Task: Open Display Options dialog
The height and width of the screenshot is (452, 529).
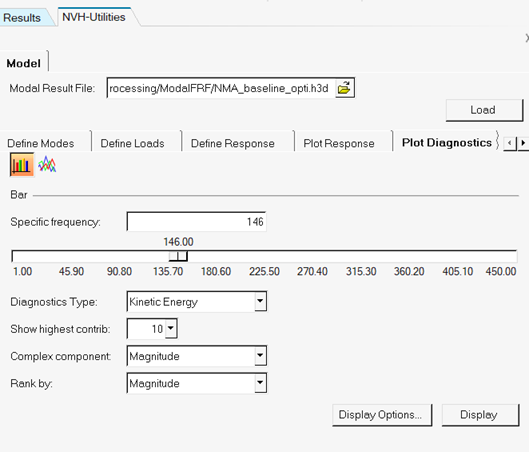Action: point(382,415)
